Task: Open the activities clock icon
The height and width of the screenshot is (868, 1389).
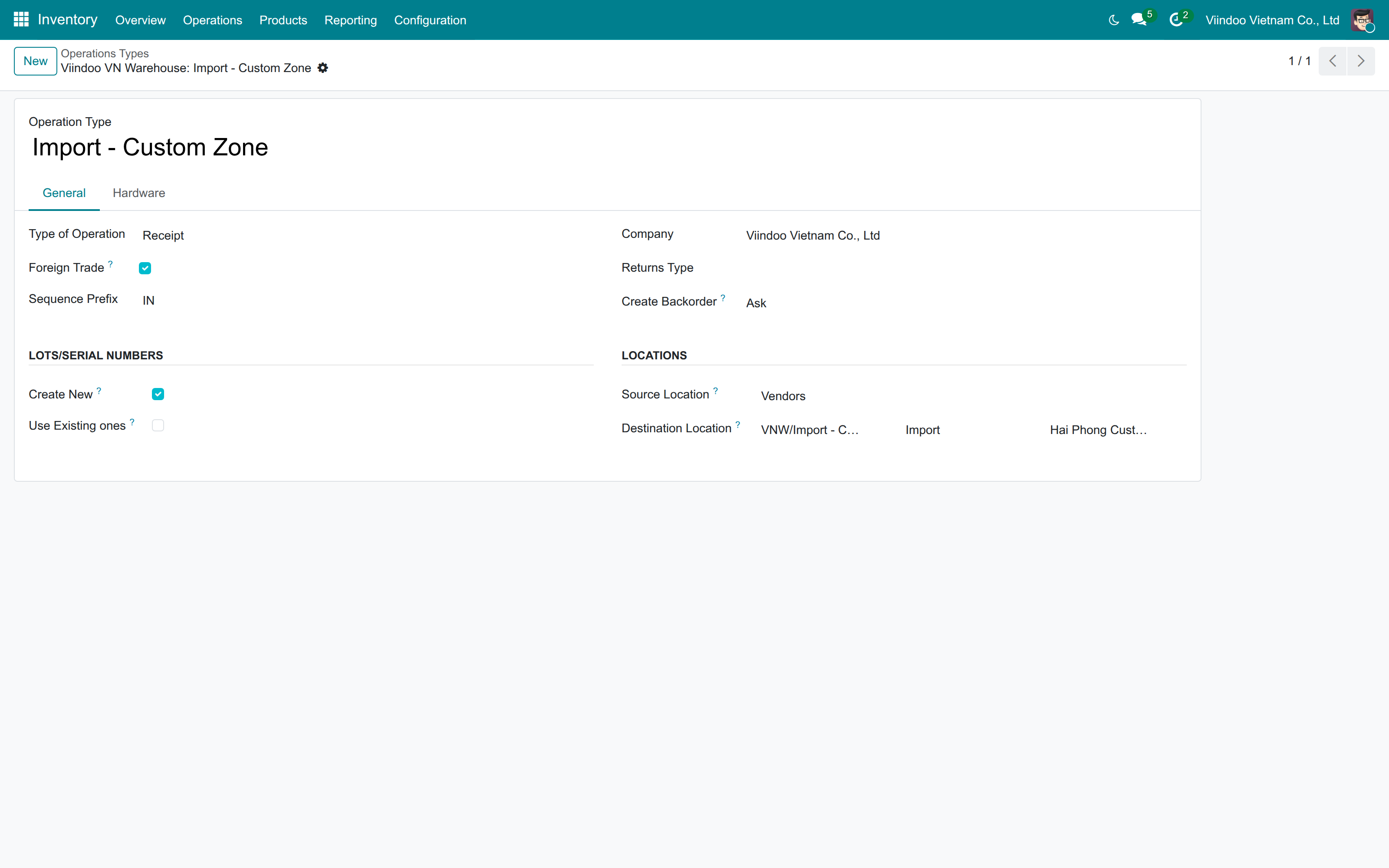Action: (x=1175, y=20)
